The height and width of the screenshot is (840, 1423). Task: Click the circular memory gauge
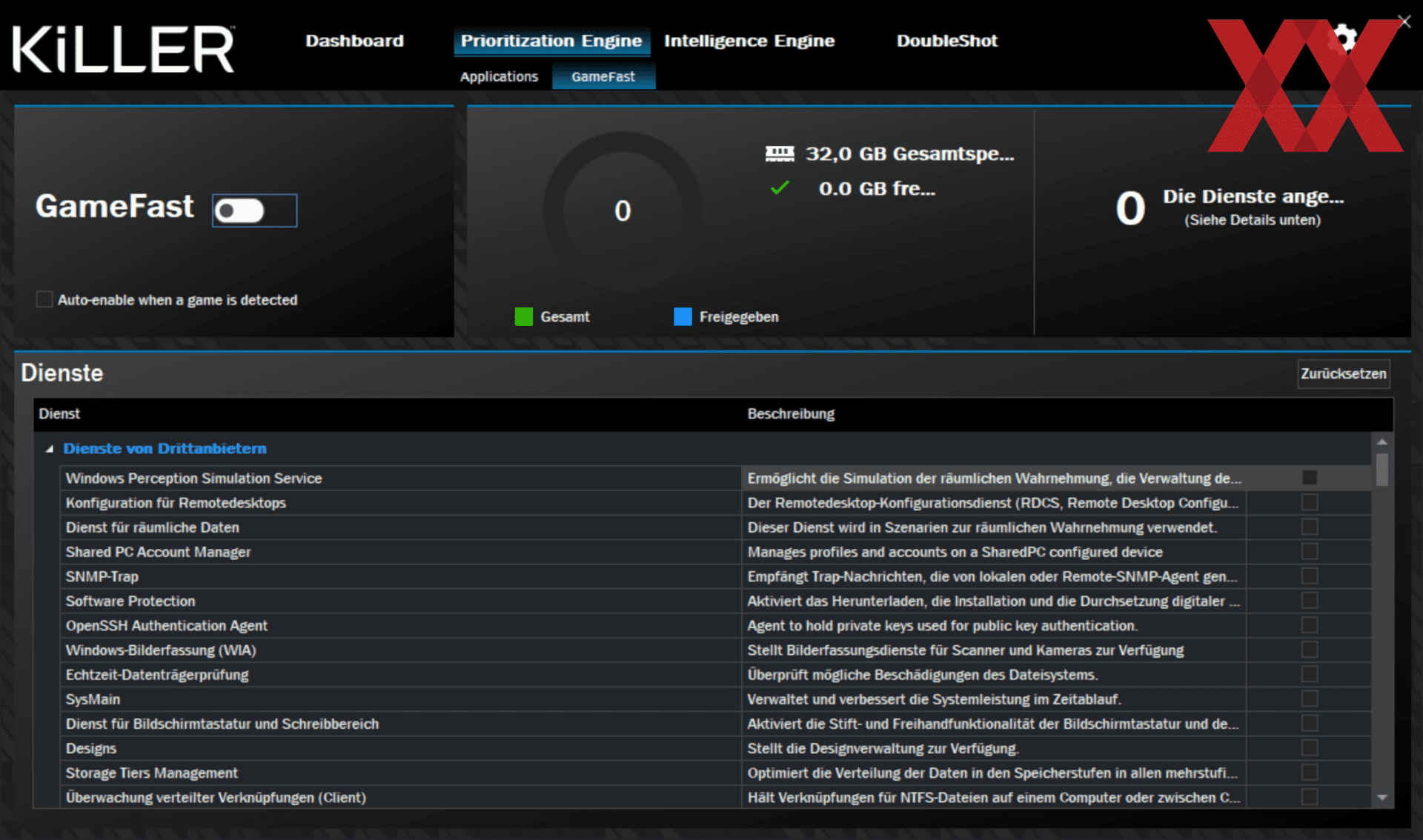(x=623, y=210)
